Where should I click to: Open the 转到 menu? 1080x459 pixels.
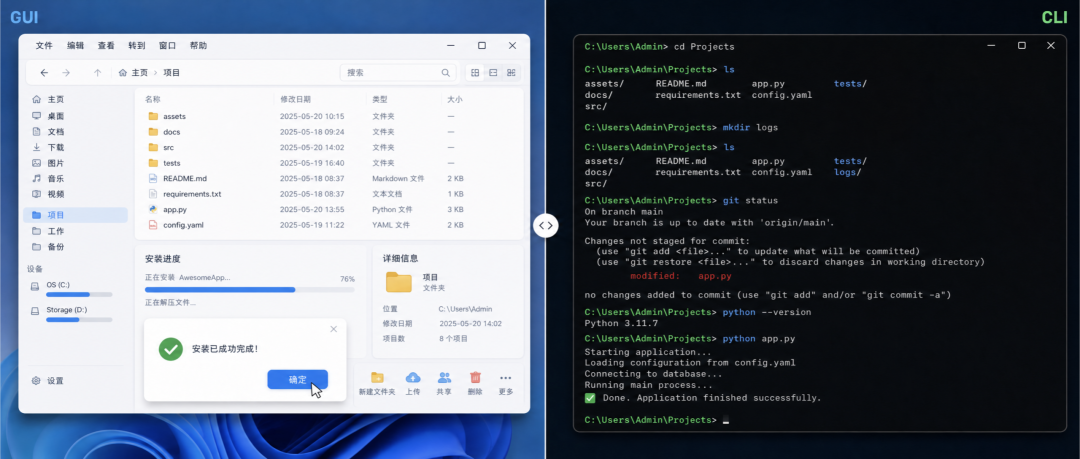pos(136,45)
